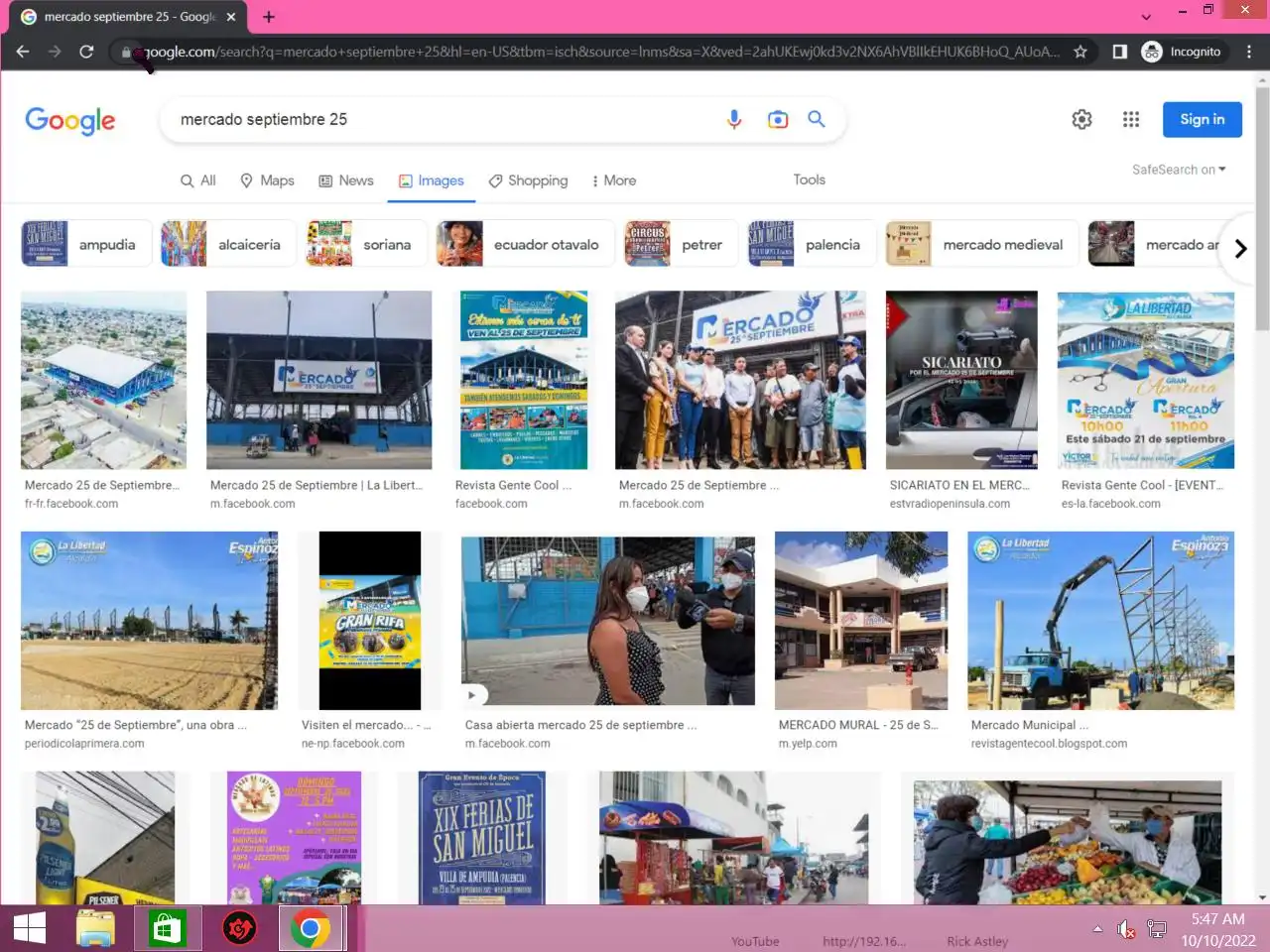1270x952 pixels.
Task: Click the muted volume tray icon
Action: point(1126,929)
